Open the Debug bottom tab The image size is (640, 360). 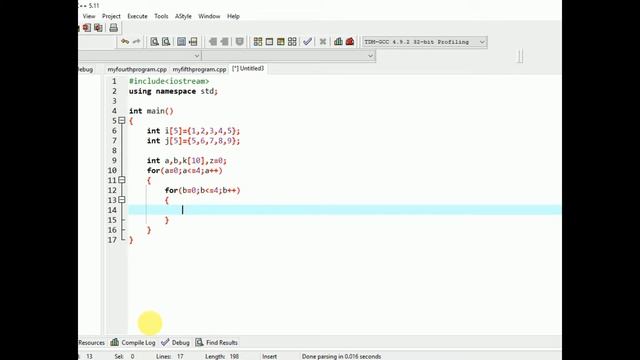pyautogui.click(x=176, y=342)
